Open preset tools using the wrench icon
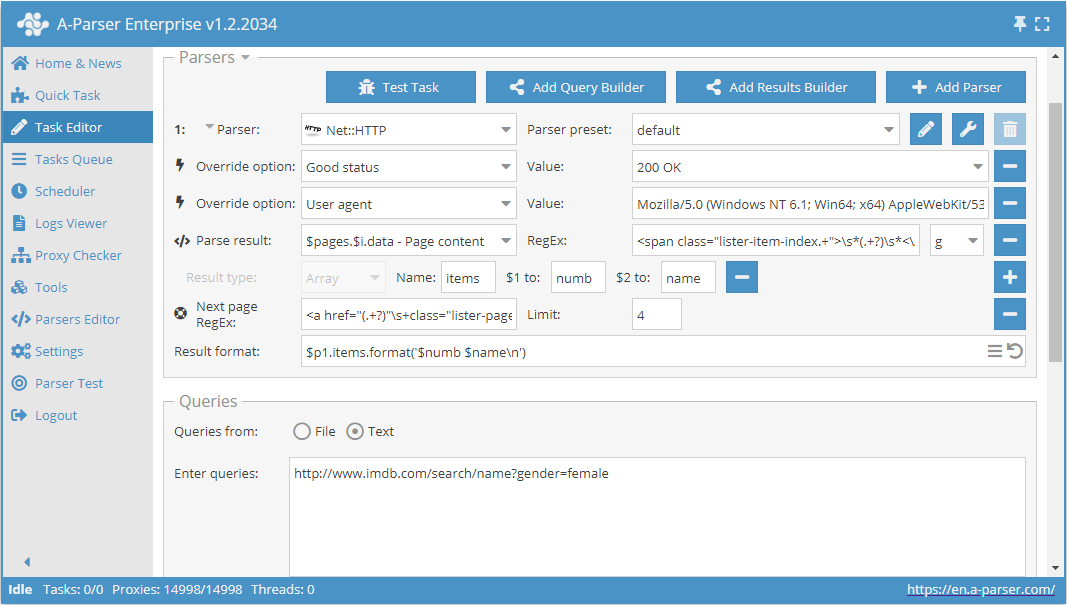The image size is (1067, 605). click(x=967, y=129)
